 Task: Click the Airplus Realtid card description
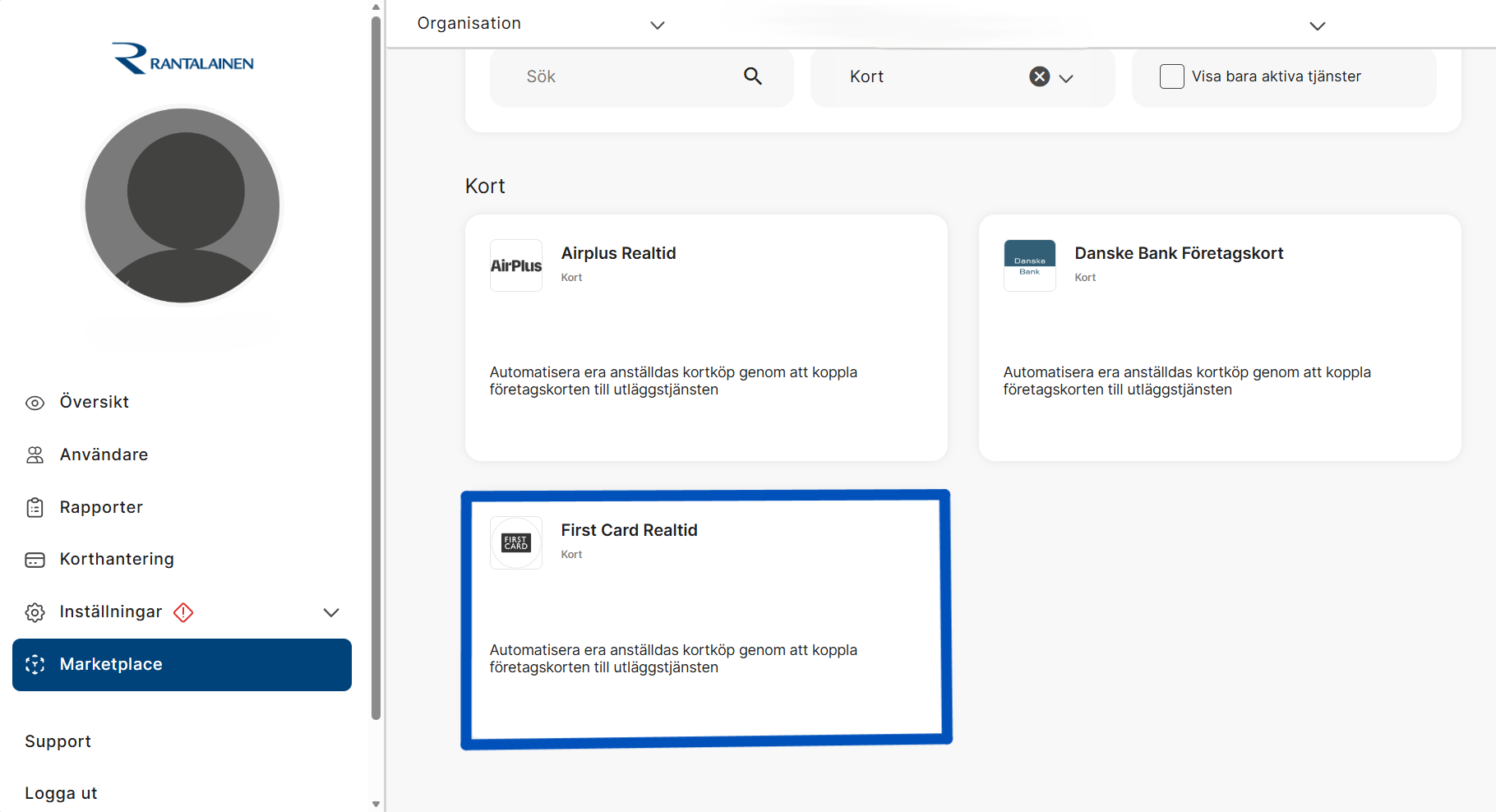coord(673,381)
